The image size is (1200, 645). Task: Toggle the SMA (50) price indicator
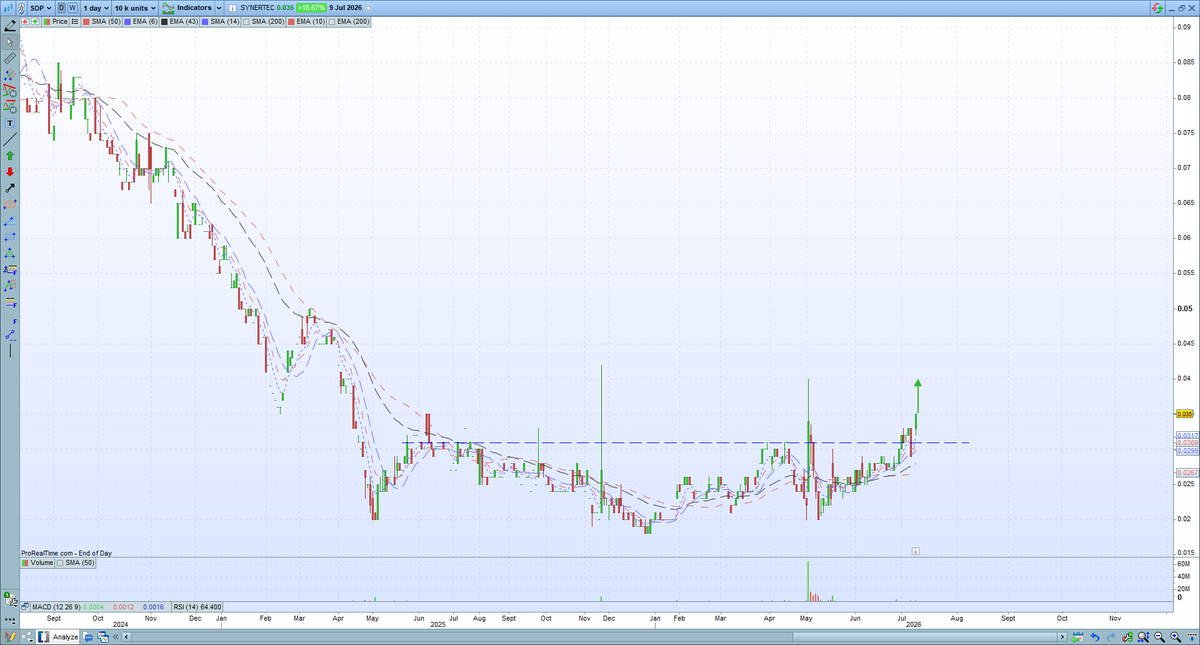(101, 22)
